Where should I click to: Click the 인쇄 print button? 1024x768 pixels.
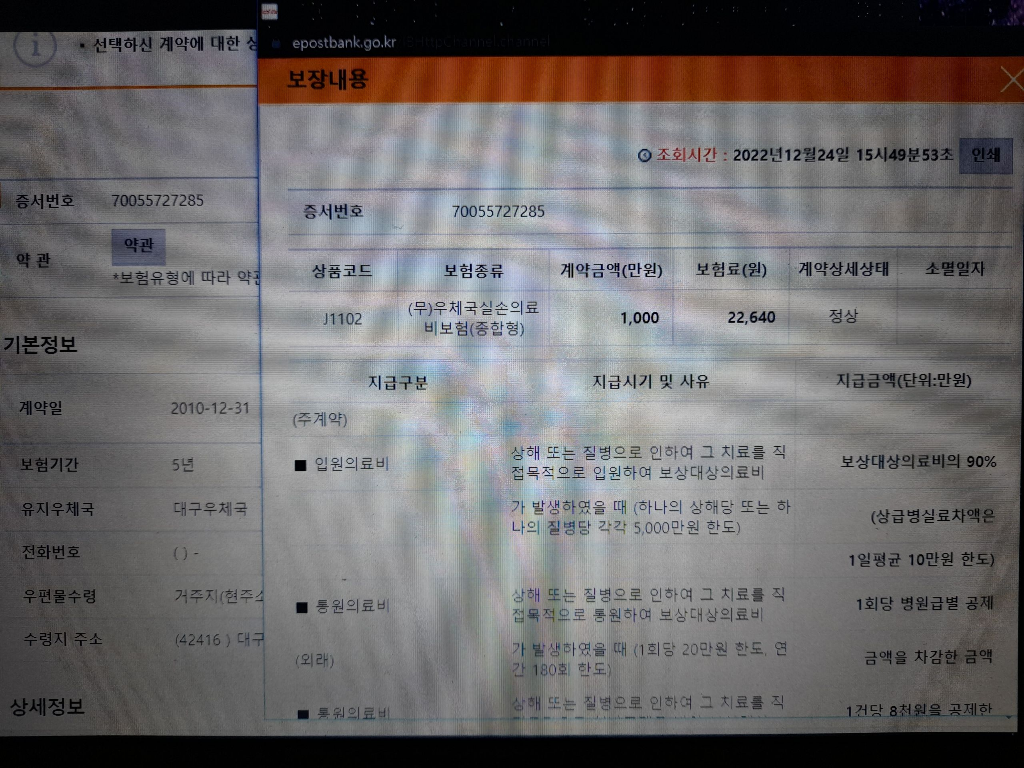(x=985, y=156)
